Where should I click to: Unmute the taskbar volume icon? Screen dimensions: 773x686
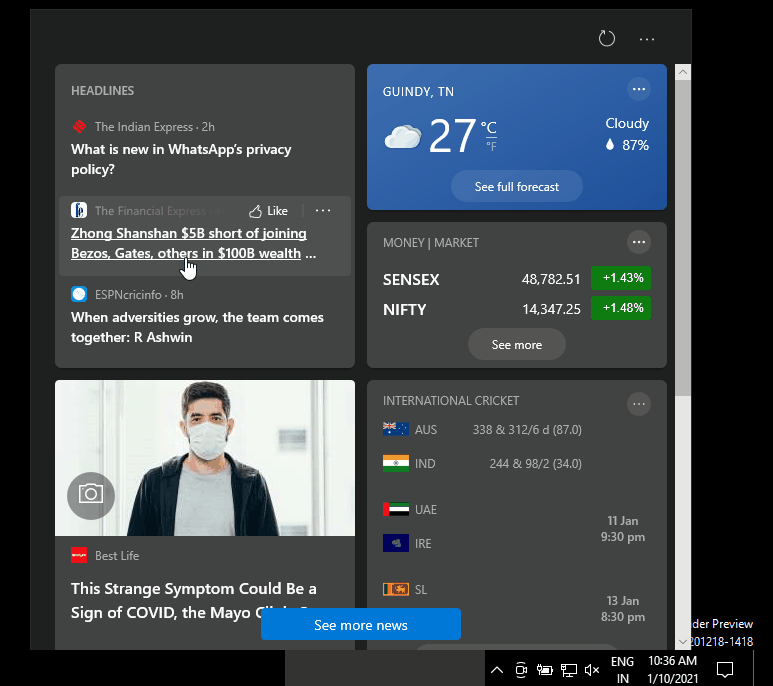pos(592,669)
